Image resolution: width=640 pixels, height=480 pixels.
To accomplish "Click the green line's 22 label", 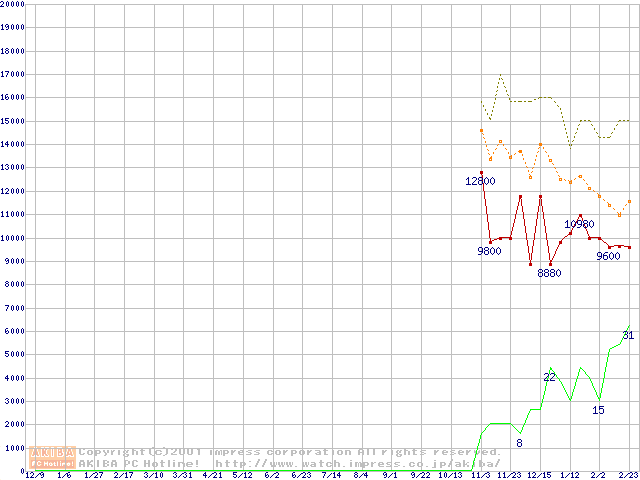I will click(x=549, y=377).
